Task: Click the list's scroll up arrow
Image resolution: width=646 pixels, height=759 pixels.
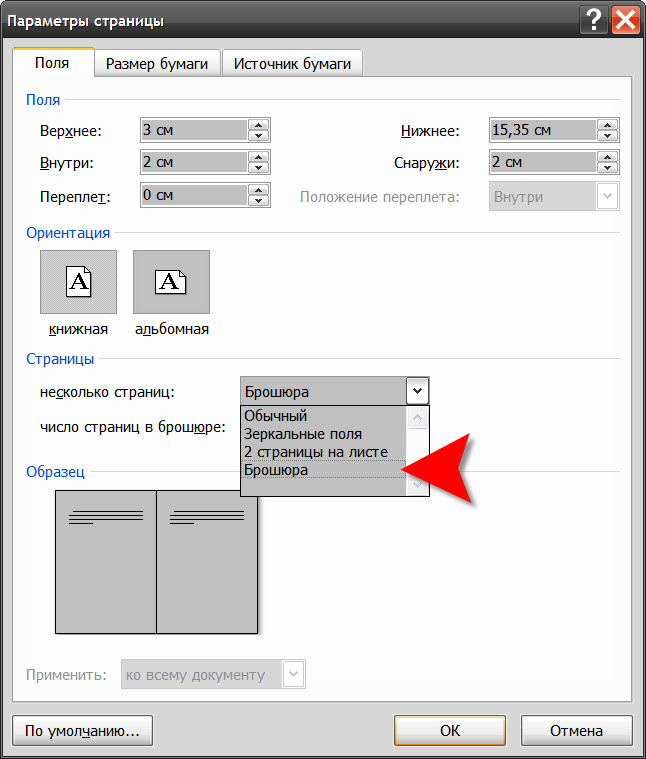Action: tap(418, 418)
